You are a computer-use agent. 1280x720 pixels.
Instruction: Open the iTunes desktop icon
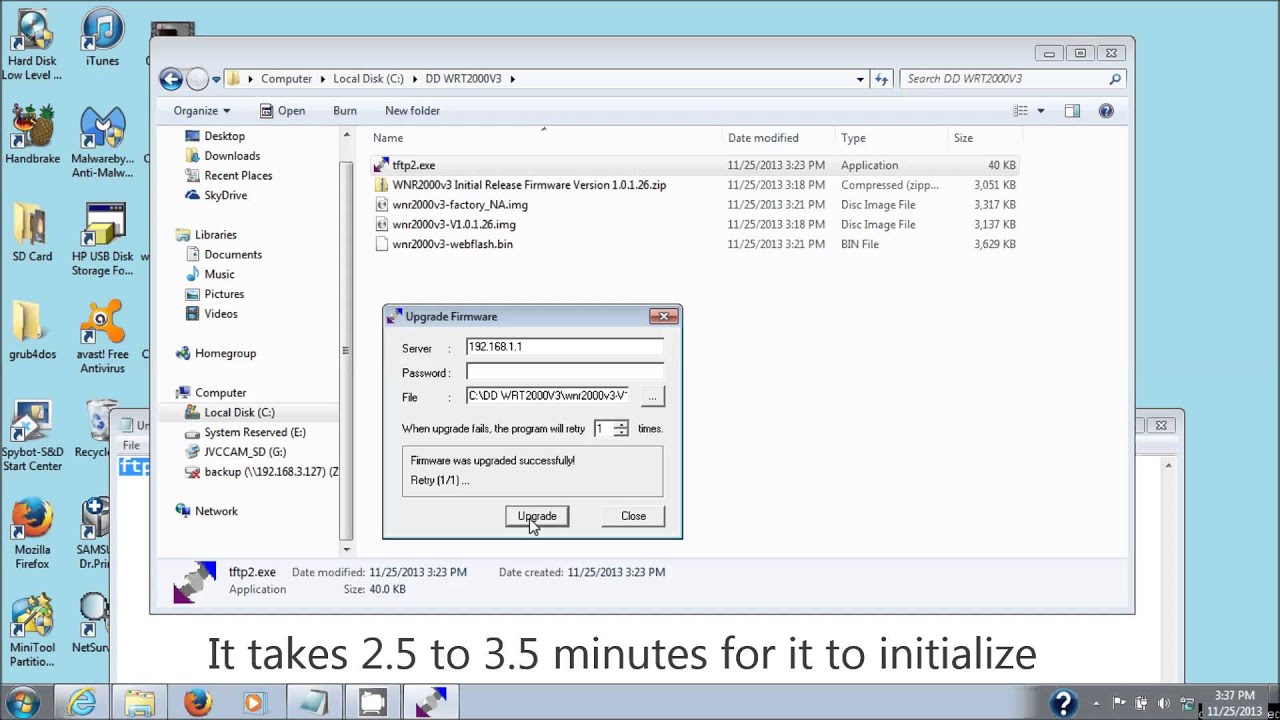pyautogui.click(x=102, y=38)
